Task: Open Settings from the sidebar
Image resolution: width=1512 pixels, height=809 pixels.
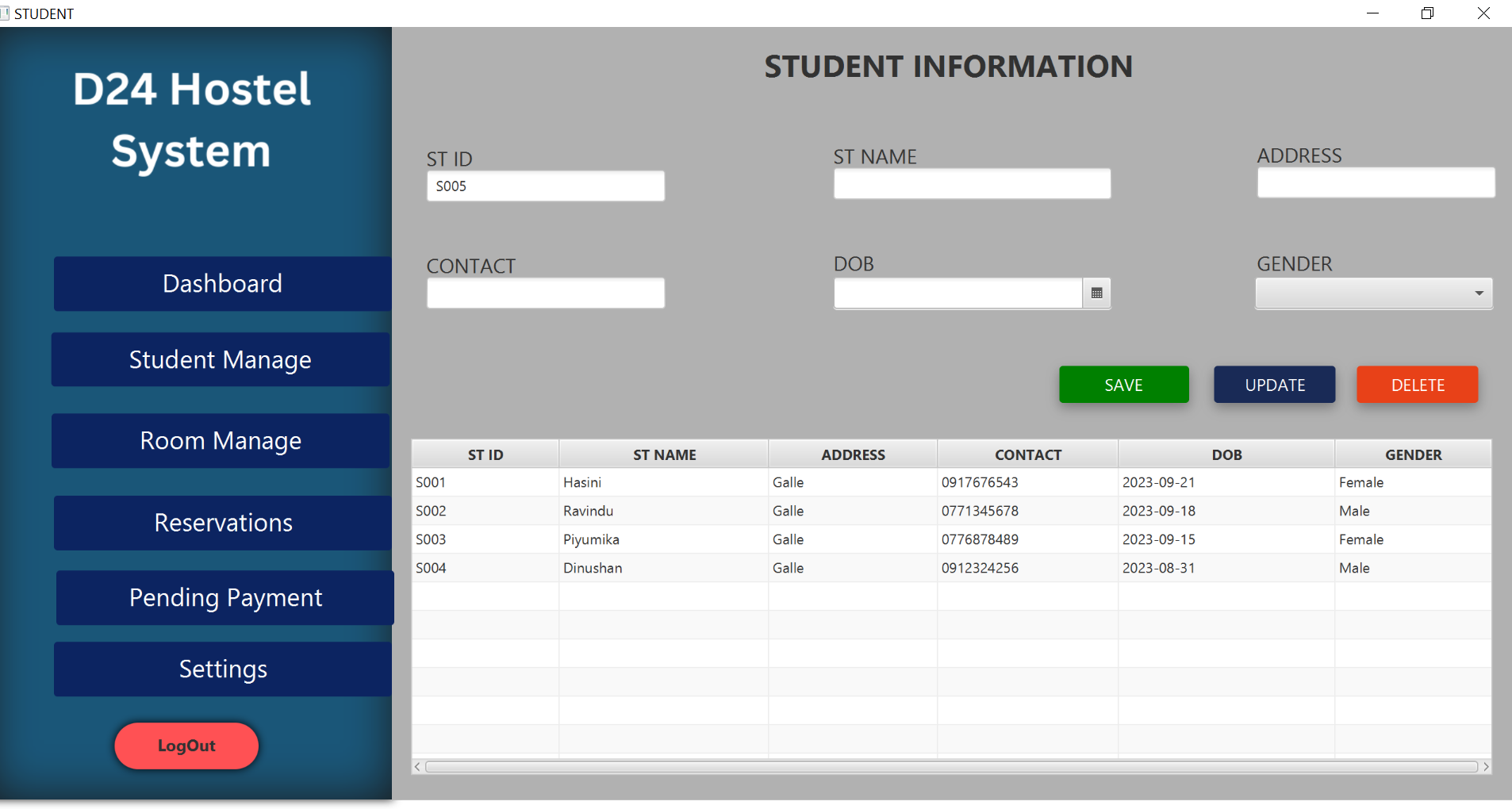Action: (x=223, y=669)
